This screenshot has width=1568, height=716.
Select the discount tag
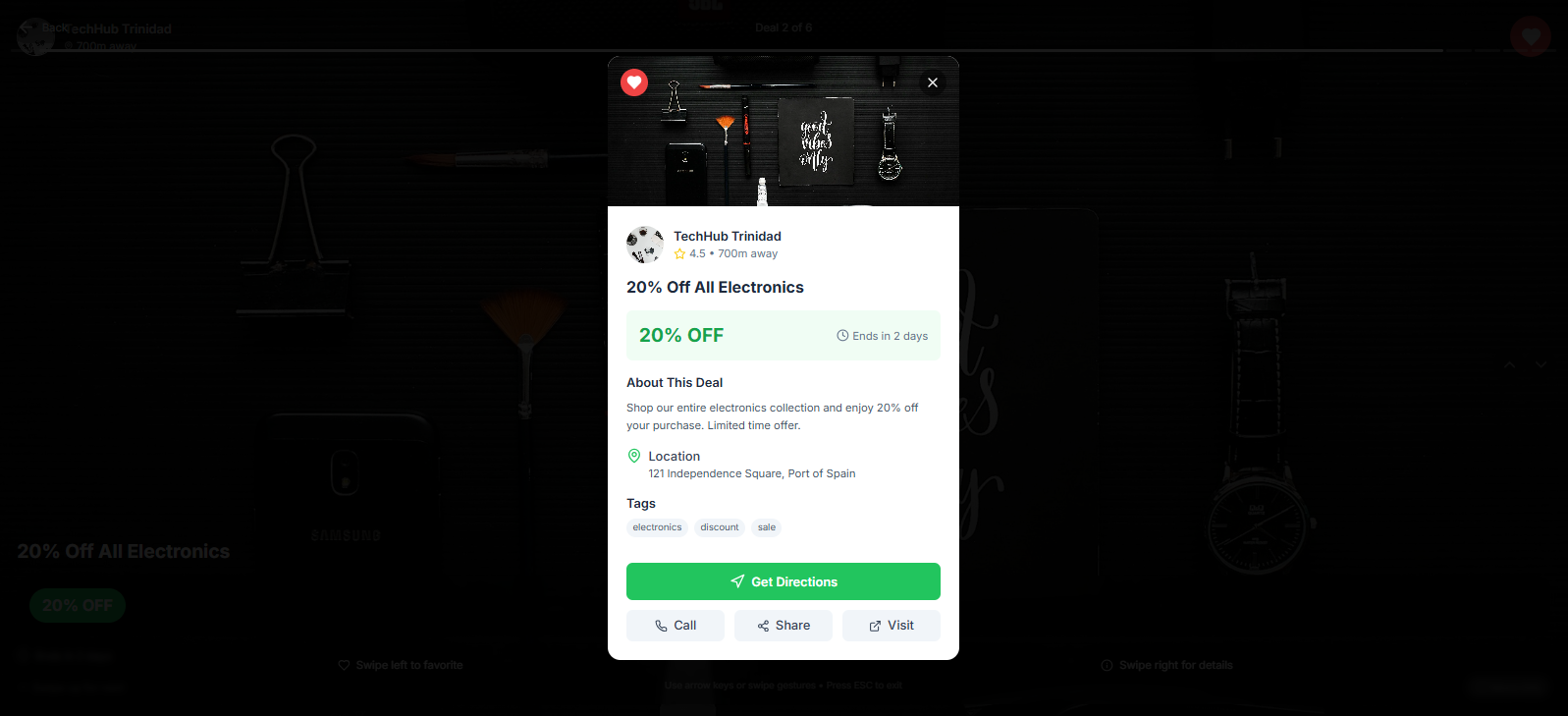(x=720, y=527)
